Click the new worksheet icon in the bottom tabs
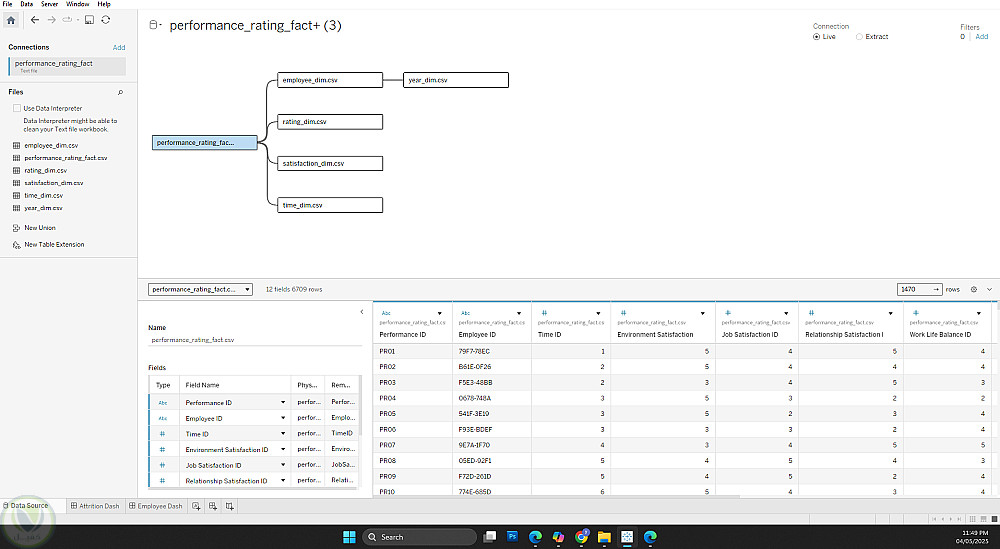Viewport: 1000px width, 549px height. 196,506
